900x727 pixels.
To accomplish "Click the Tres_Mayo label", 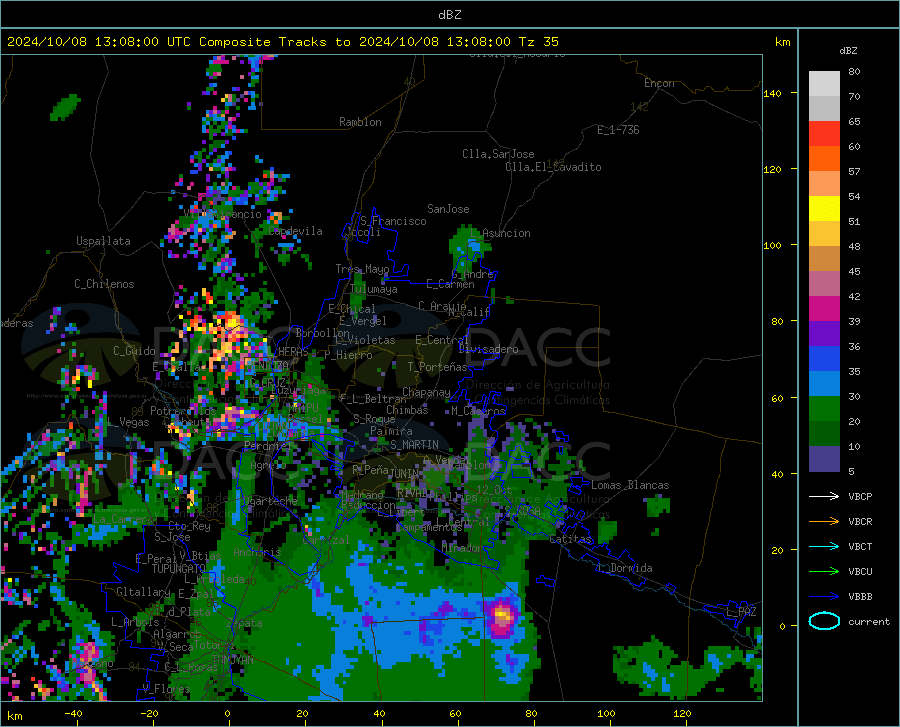I will click(x=362, y=269).
